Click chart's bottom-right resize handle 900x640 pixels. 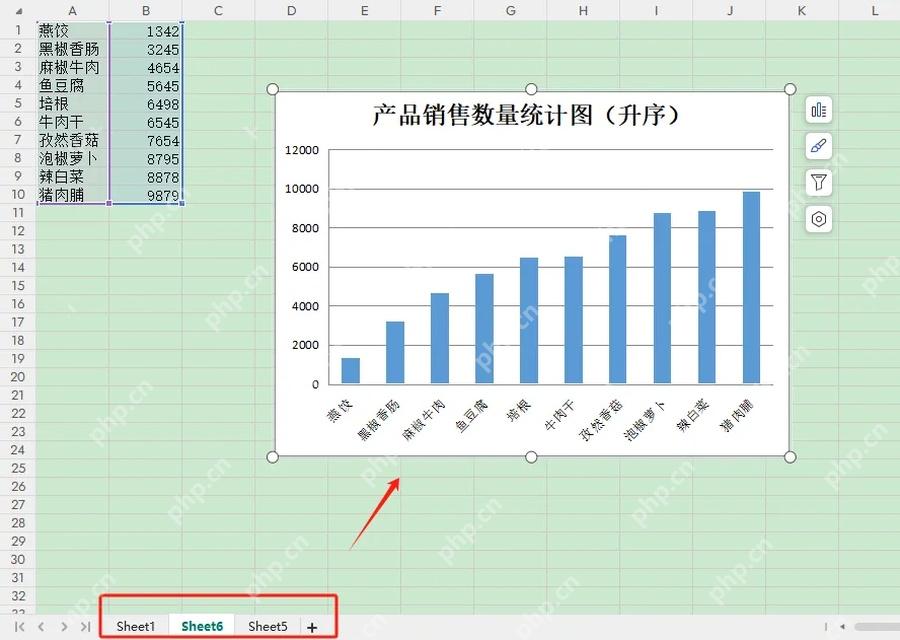coord(790,457)
